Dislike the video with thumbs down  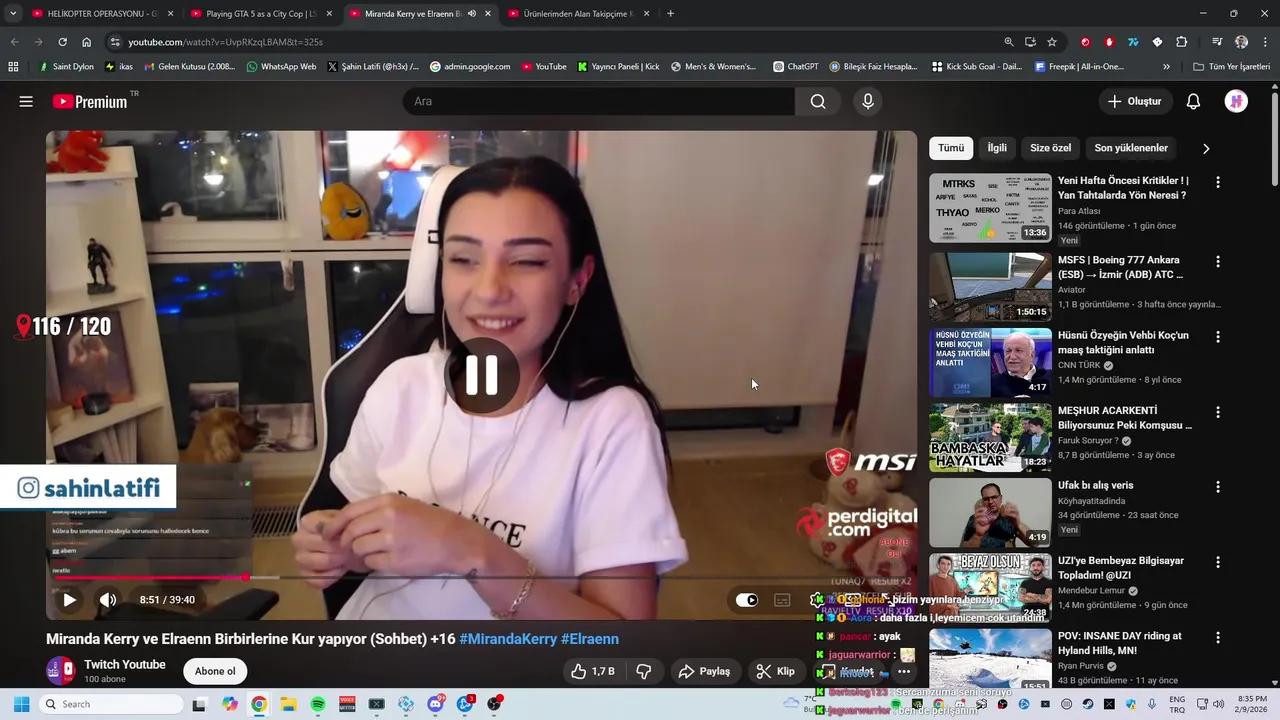pyautogui.click(x=644, y=671)
